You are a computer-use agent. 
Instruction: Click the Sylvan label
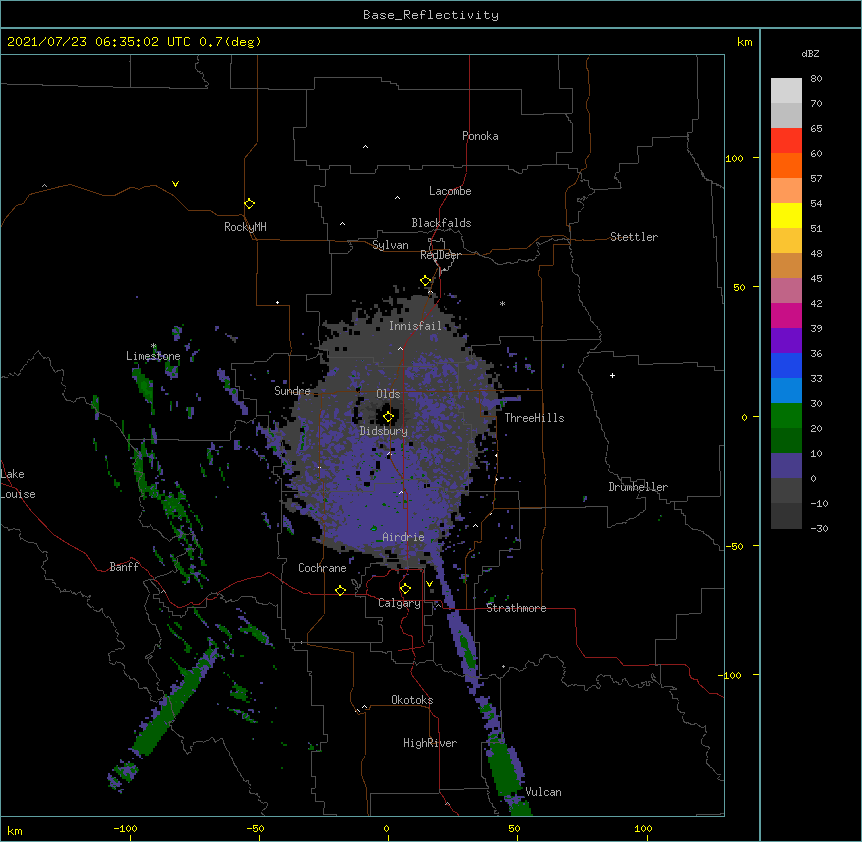(390, 245)
